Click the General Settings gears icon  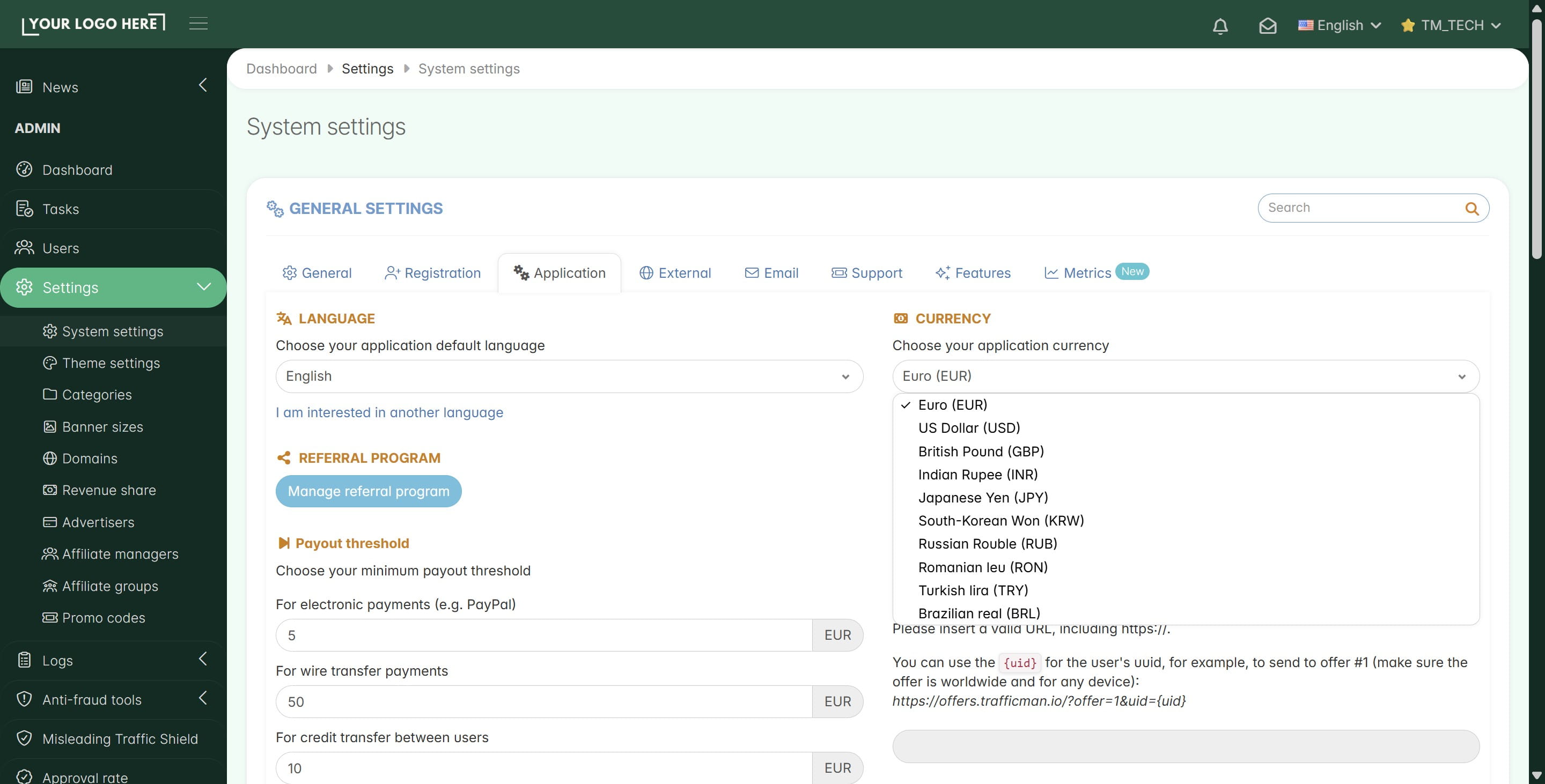[x=275, y=209]
